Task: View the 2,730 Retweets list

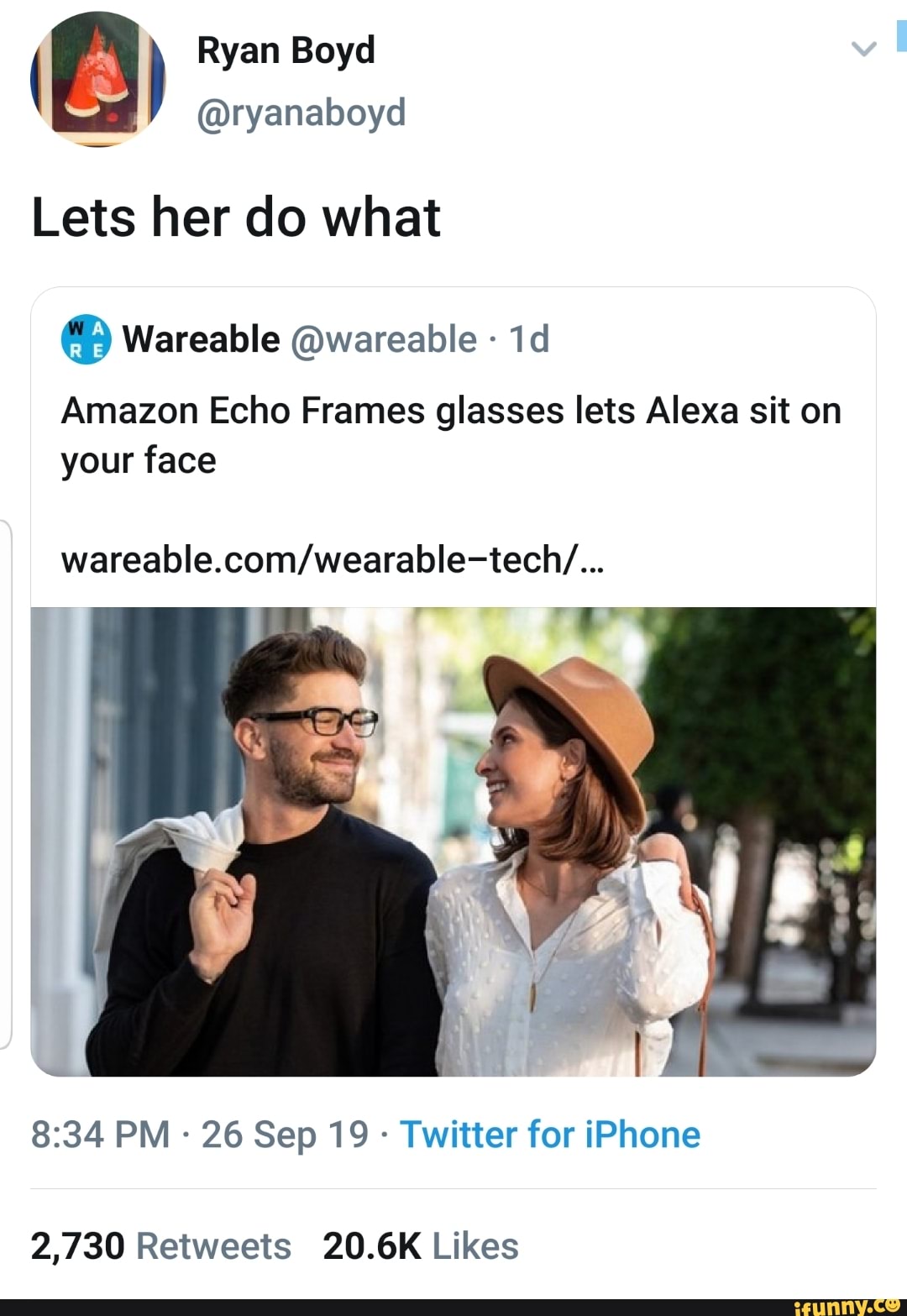Action: 160,1246
